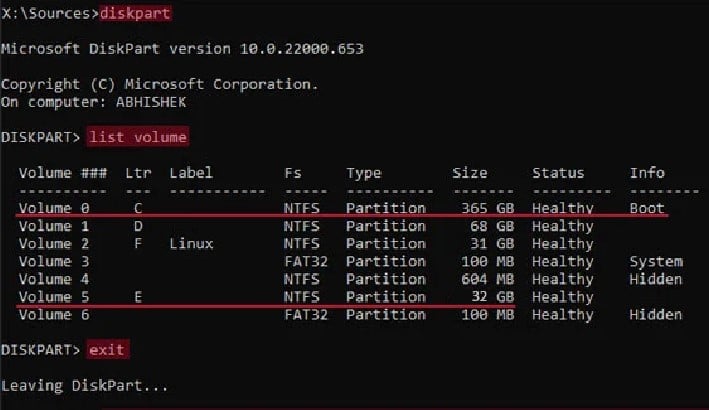Viewport: 709px width, 410px height.
Task: Select the Volume 0 row label
Action: coord(54,208)
